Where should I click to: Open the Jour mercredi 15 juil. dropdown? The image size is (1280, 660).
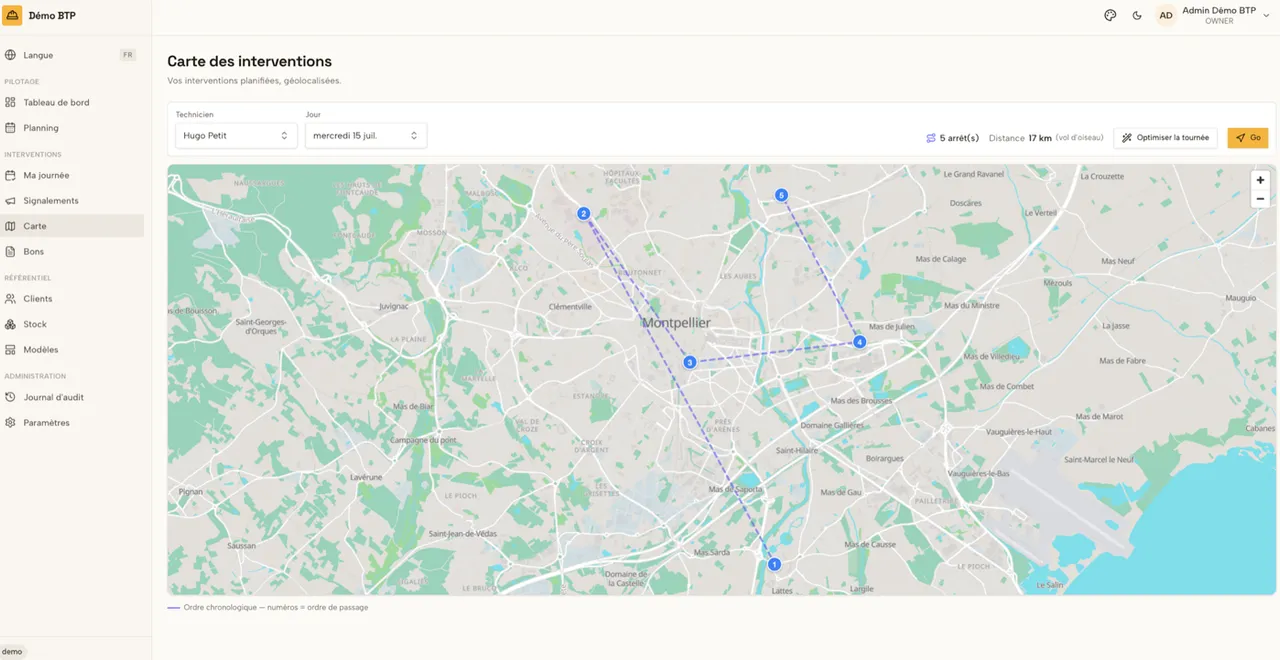[366, 135]
